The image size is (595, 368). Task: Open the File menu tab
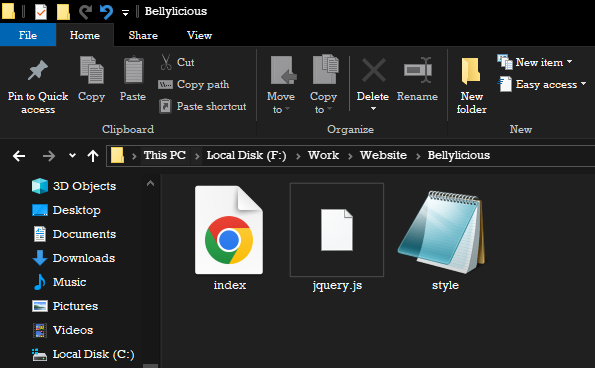pyautogui.click(x=28, y=35)
